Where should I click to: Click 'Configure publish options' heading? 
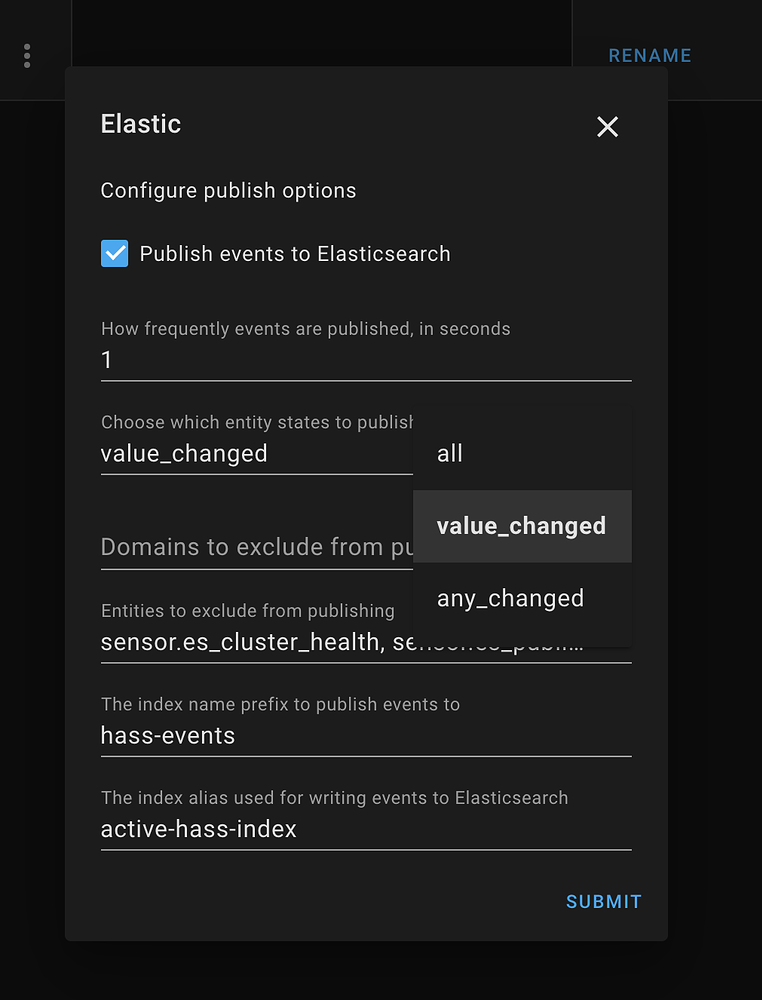(x=228, y=190)
